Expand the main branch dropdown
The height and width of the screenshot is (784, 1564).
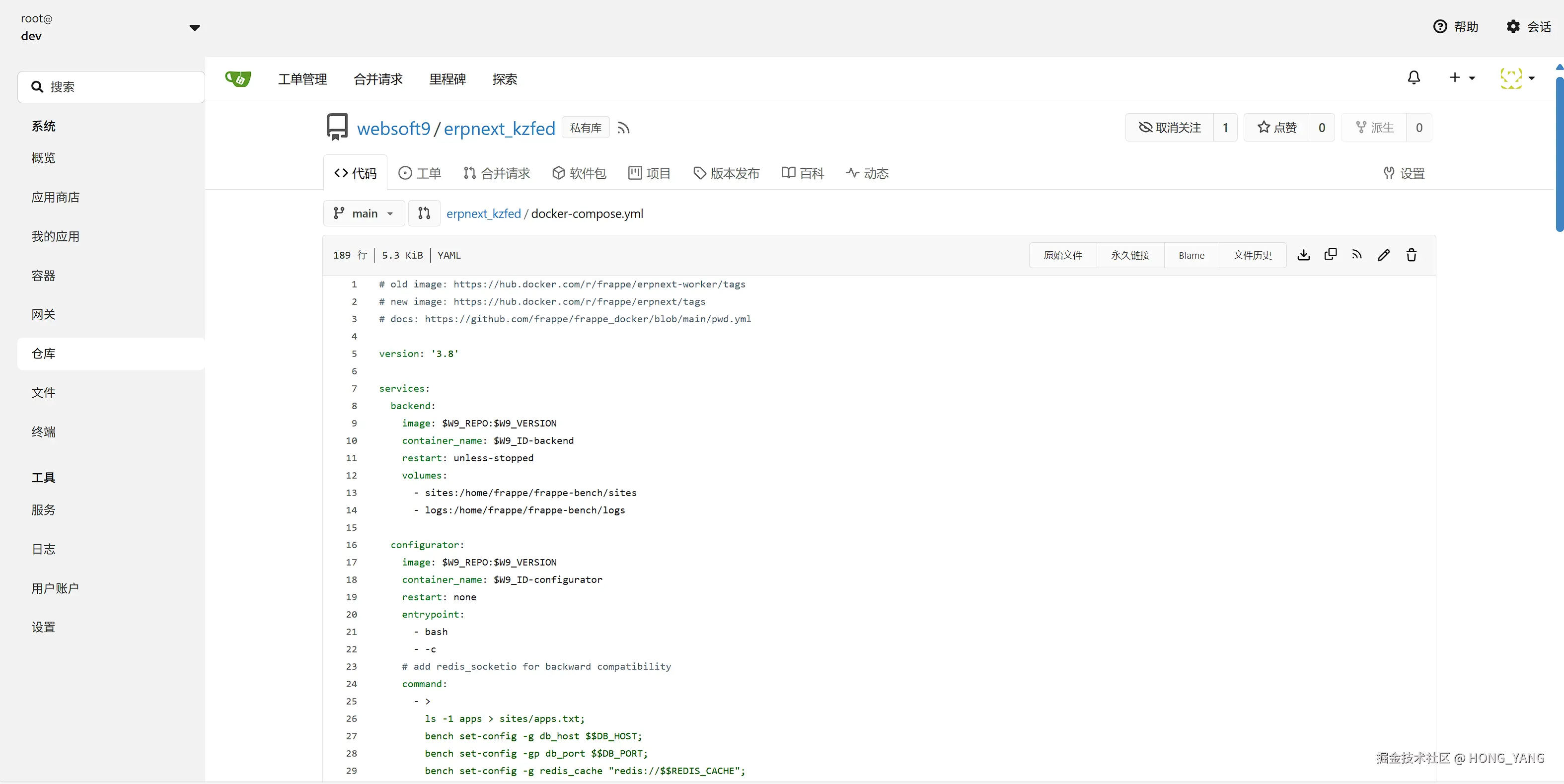coord(364,213)
